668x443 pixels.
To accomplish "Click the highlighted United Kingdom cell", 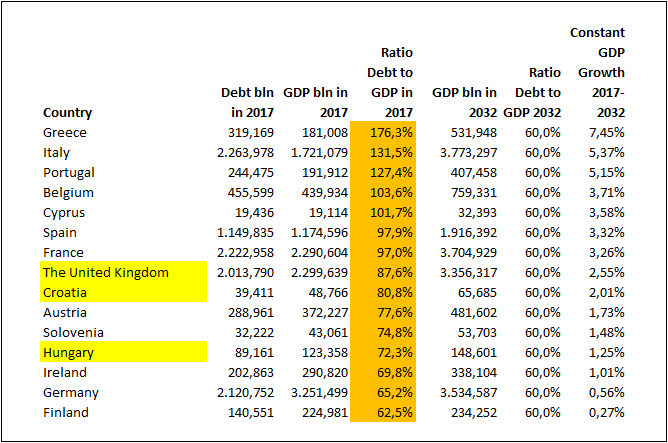I will coord(105,272).
